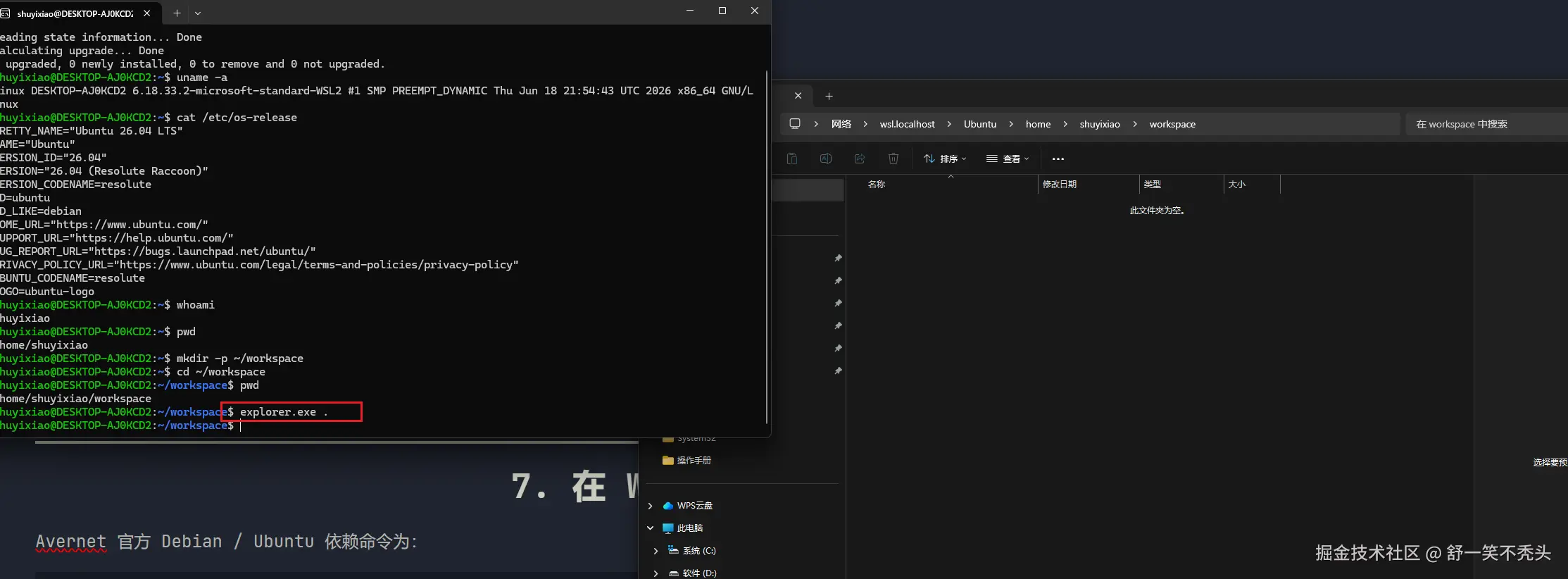This screenshot has height=579, width=1568.
Task: Click the 'explorer.exe .' command text in terminal
Action: [284, 412]
